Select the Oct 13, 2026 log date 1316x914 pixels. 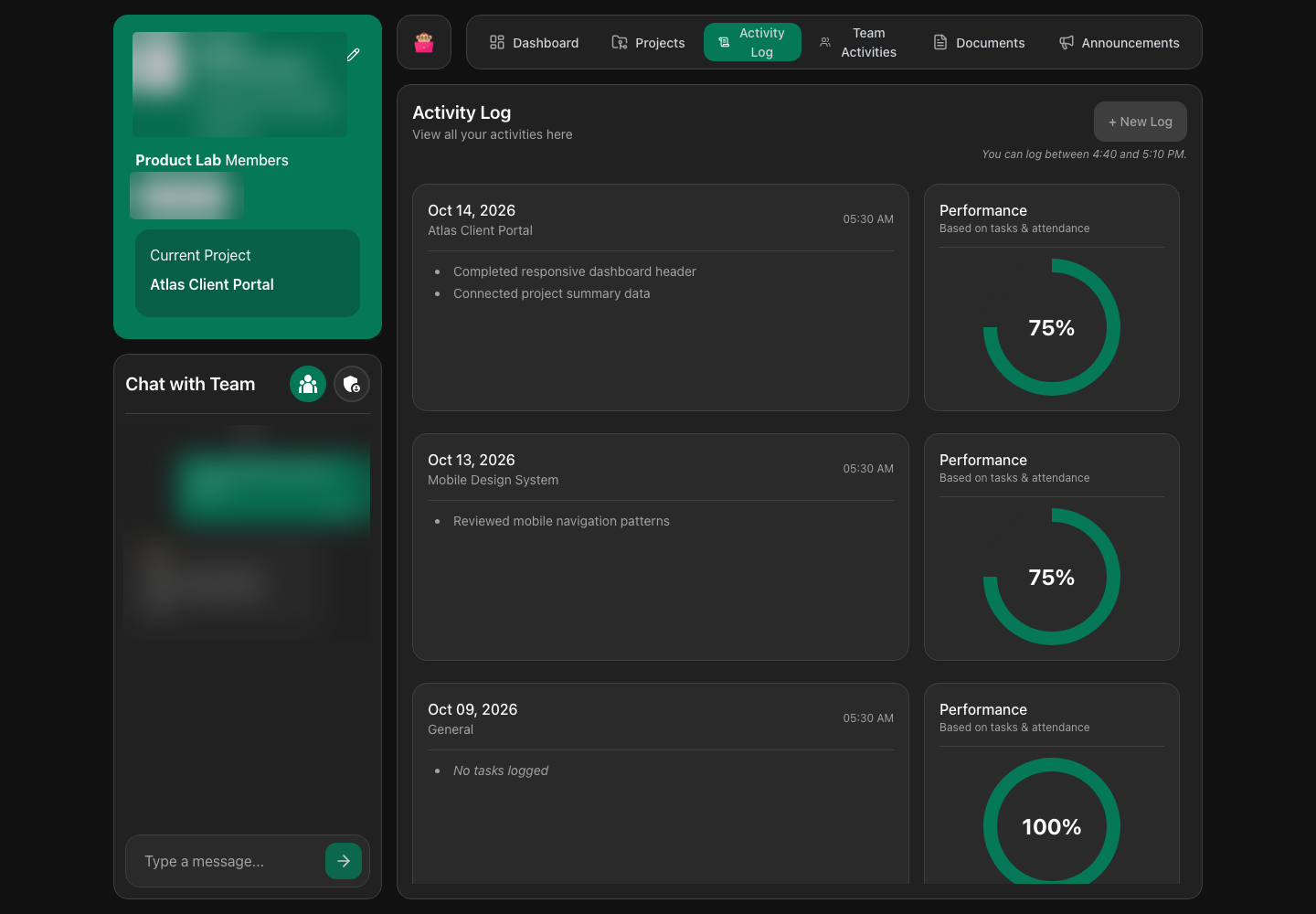[x=472, y=460]
